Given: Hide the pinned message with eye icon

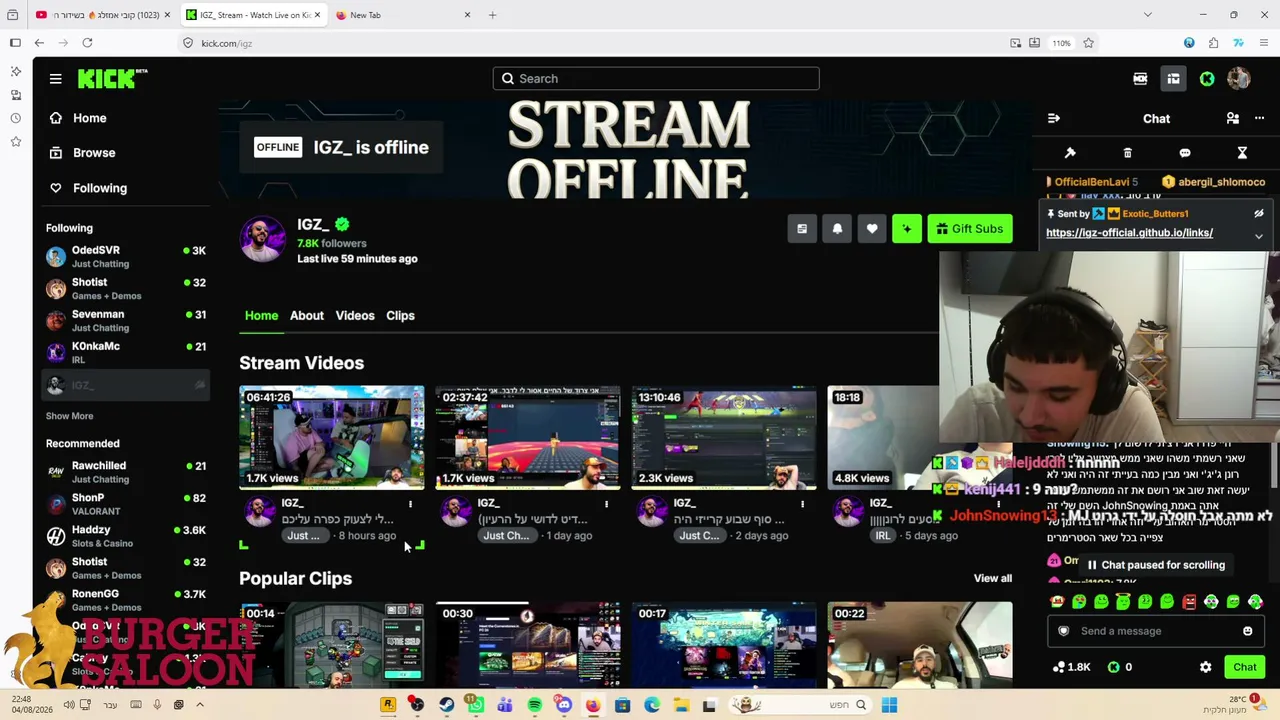Looking at the screenshot, I should pyautogui.click(x=1259, y=214).
